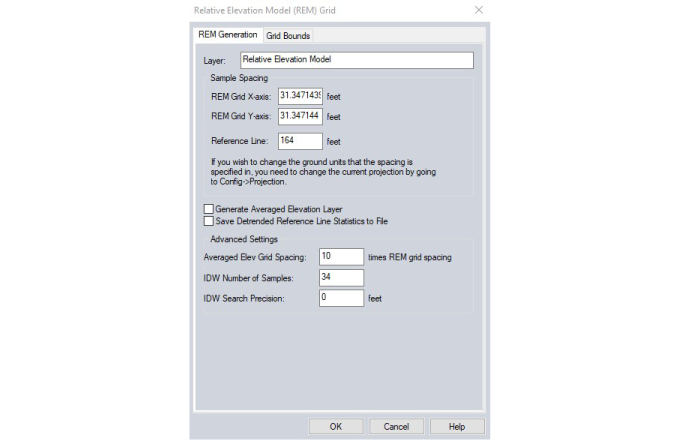680x440 pixels.
Task: Click the projection units note paragraph
Action: pos(323,172)
